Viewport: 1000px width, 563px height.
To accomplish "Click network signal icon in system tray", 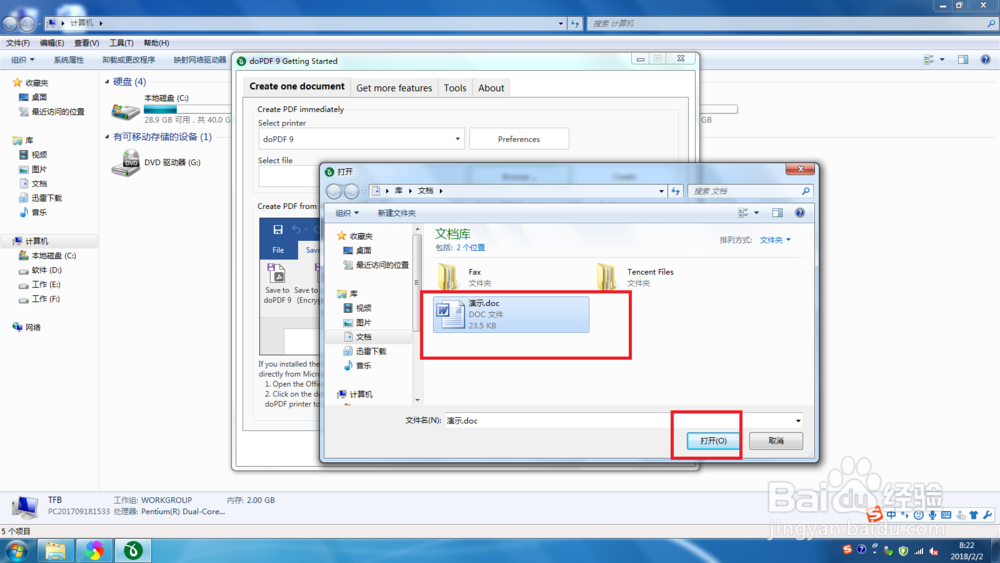I will pos(919,551).
